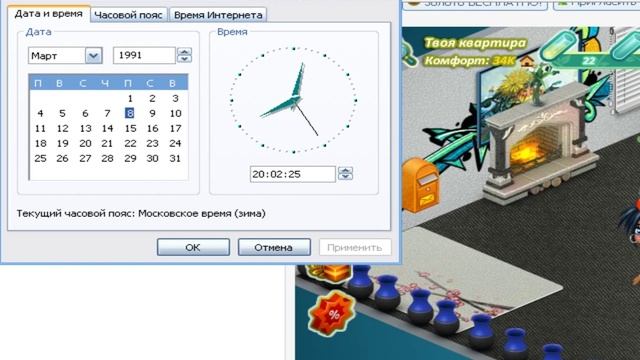This screenshot has height=360, width=640.
Task: Select day 25 in the calendar
Action: click(40, 158)
